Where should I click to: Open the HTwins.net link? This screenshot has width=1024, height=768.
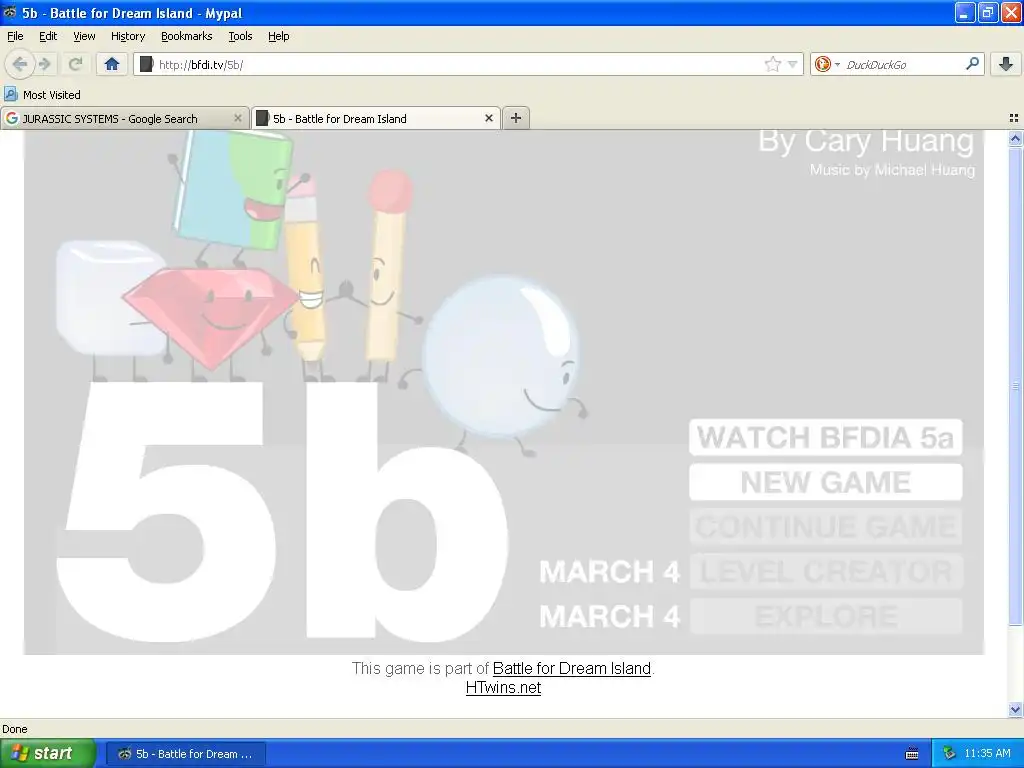504,687
